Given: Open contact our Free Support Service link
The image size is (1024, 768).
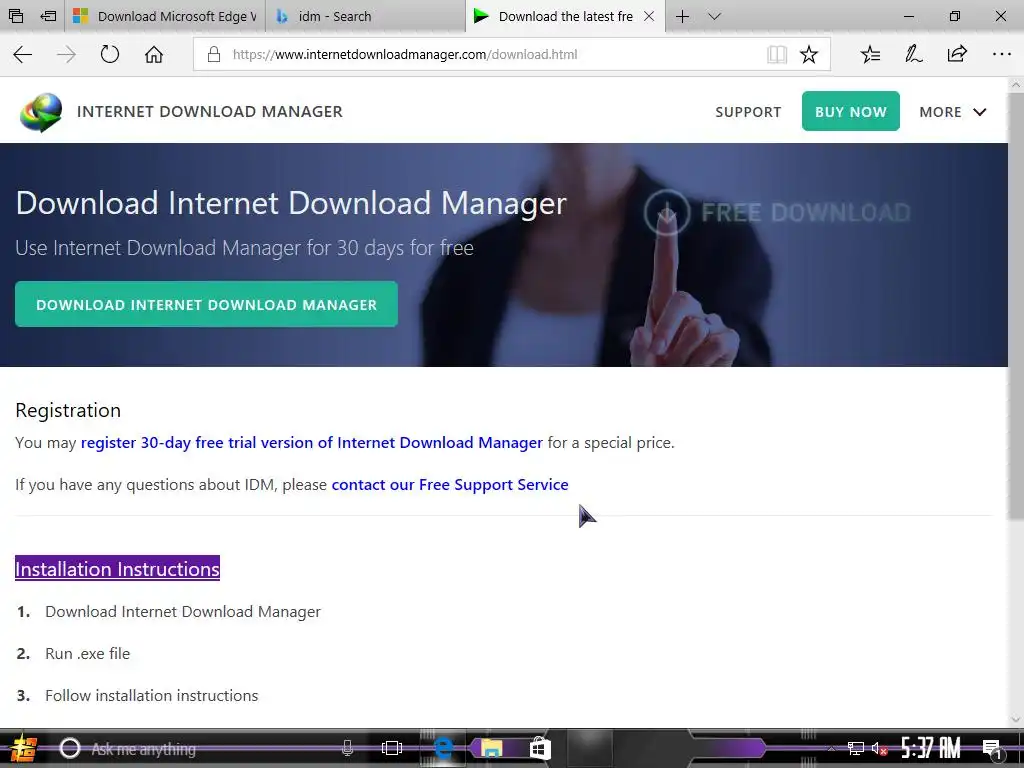Looking at the screenshot, I should point(450,485).
